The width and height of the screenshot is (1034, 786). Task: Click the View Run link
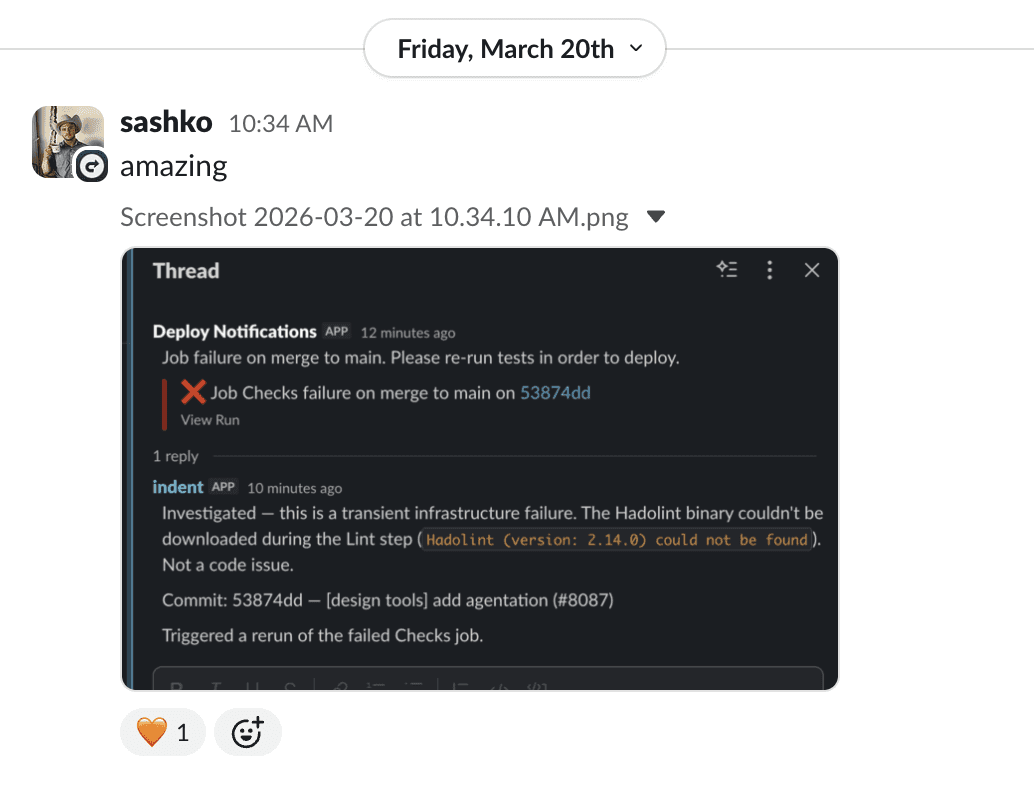tap(210, 420)
